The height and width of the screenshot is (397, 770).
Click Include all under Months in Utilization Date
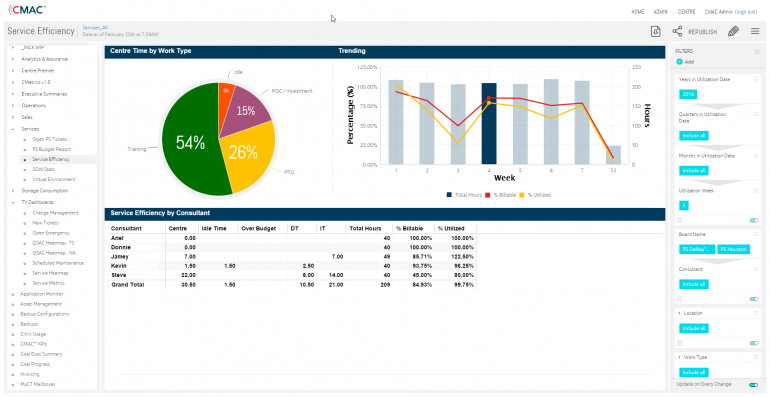(694, 170)
